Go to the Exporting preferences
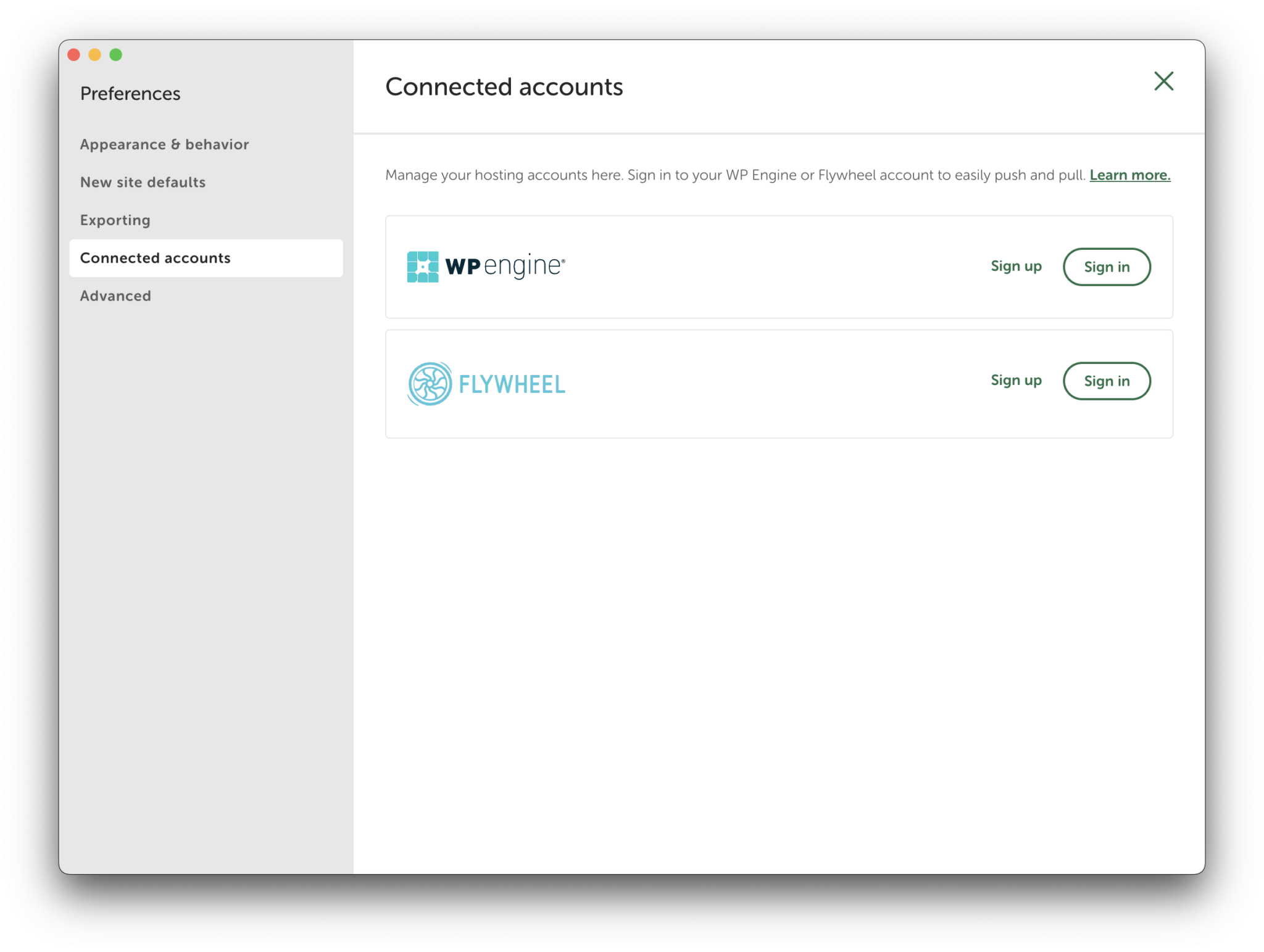This screenshot has width=1264, height=952. tap(115, 220)
